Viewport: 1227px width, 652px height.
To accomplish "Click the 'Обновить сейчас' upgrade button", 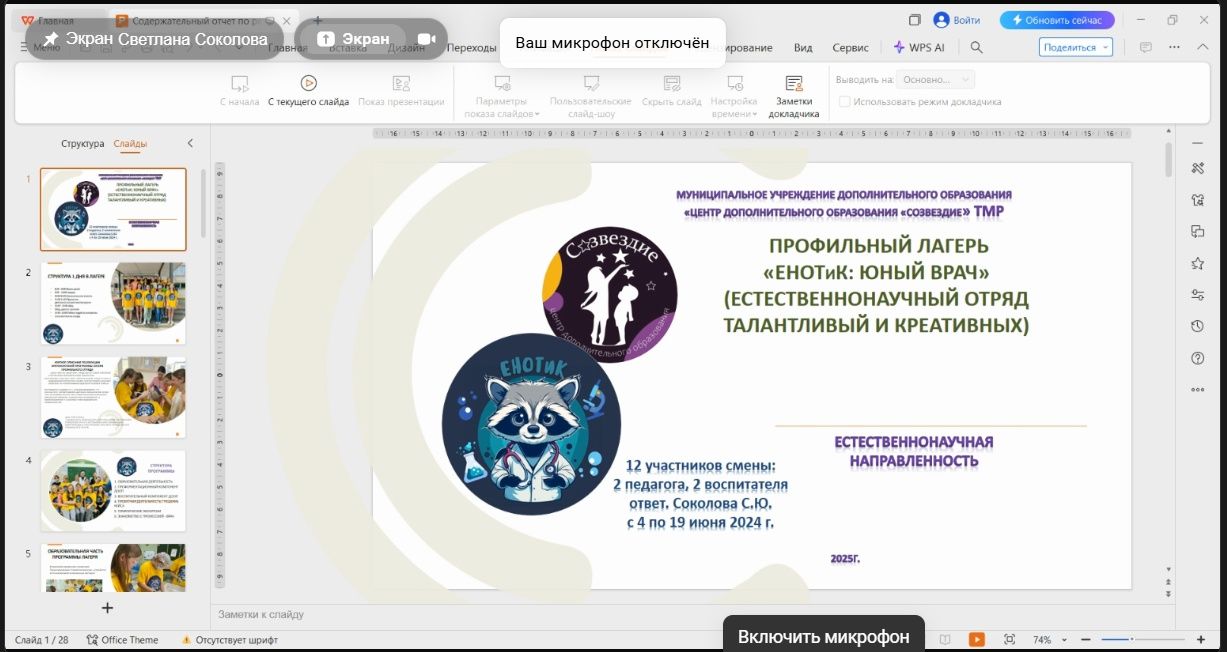I will 1057,20.
